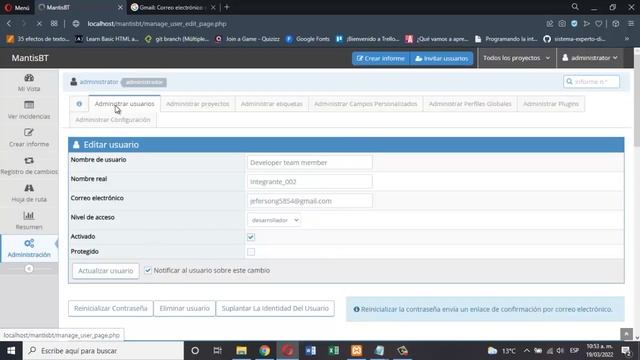Open the Windows notification center icon
Viewport: 640px width, 360px height.
click(626, 351)
